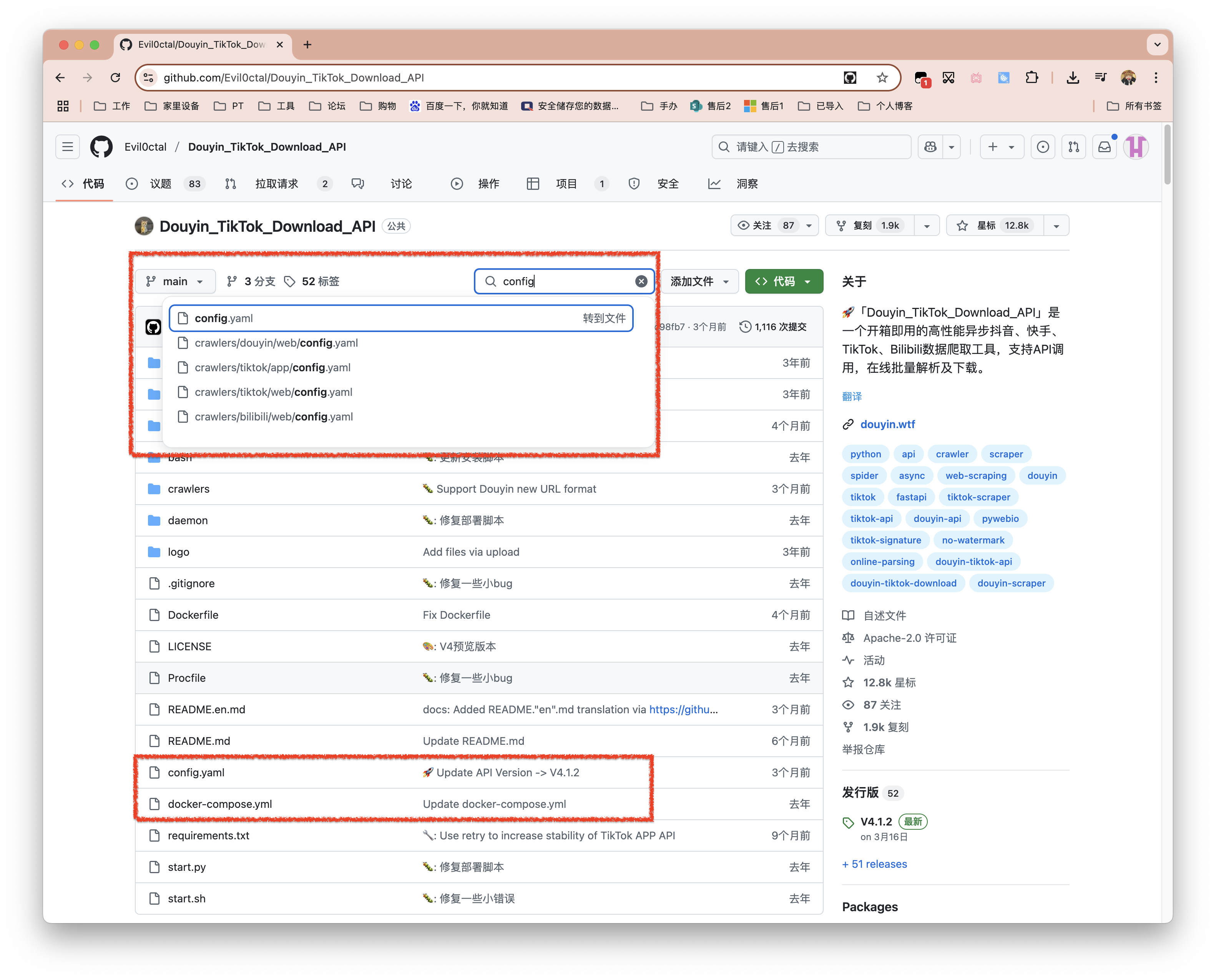The image size is (1216, 980).
Task: Open the browser extensions puzzle icon
Action: tap(1032, 77)
